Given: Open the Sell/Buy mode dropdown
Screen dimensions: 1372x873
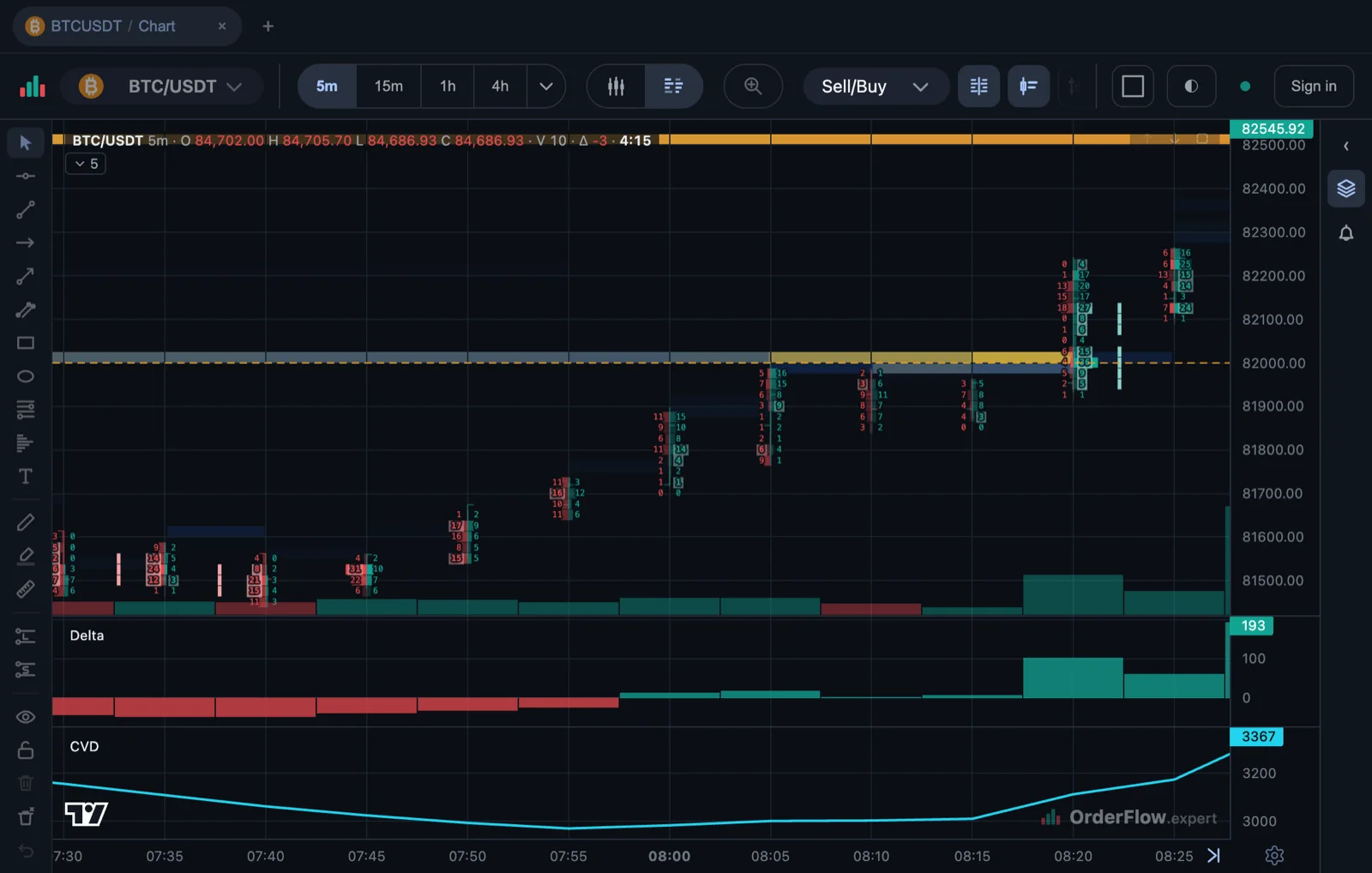Looking at the screenshot, I should pos(876,87).
